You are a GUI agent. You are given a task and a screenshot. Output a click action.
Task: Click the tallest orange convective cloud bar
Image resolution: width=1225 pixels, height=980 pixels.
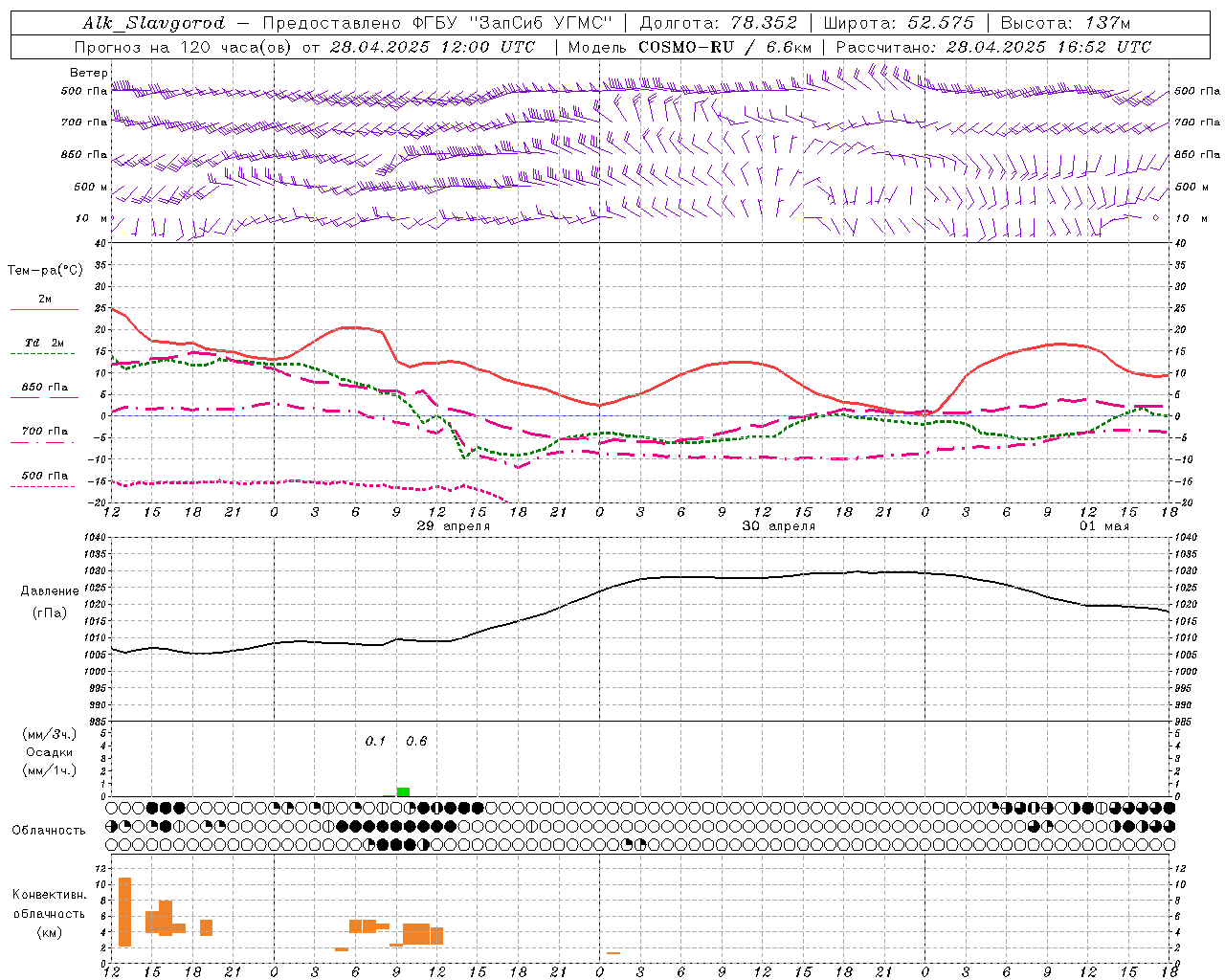[124, 912]
